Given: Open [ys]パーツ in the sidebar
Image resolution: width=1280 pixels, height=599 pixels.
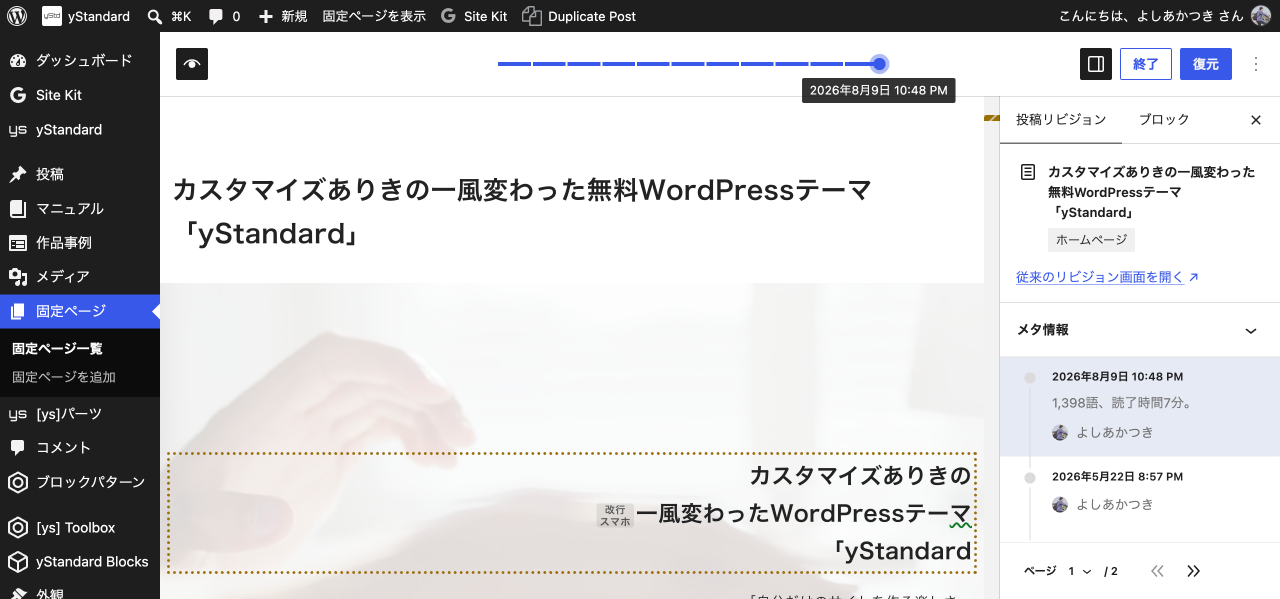Looking at the screenshot, I should pyautogui.click(x=80, y=414).
